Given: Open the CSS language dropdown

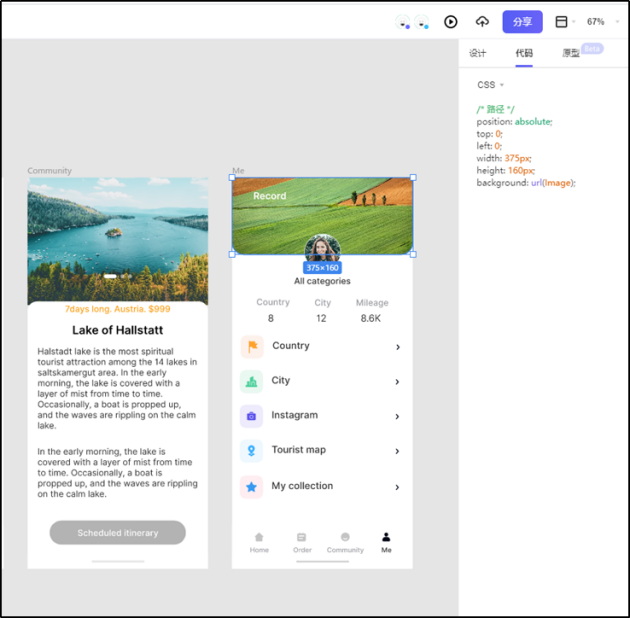Looking at the screenshot, I should coord(490,85).
